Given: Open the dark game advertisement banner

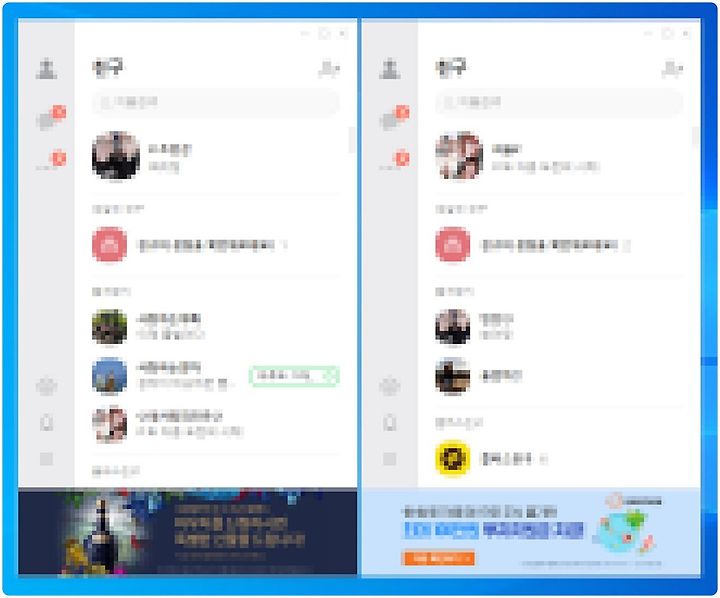Looking at the screenshot, I should point(187,531).
